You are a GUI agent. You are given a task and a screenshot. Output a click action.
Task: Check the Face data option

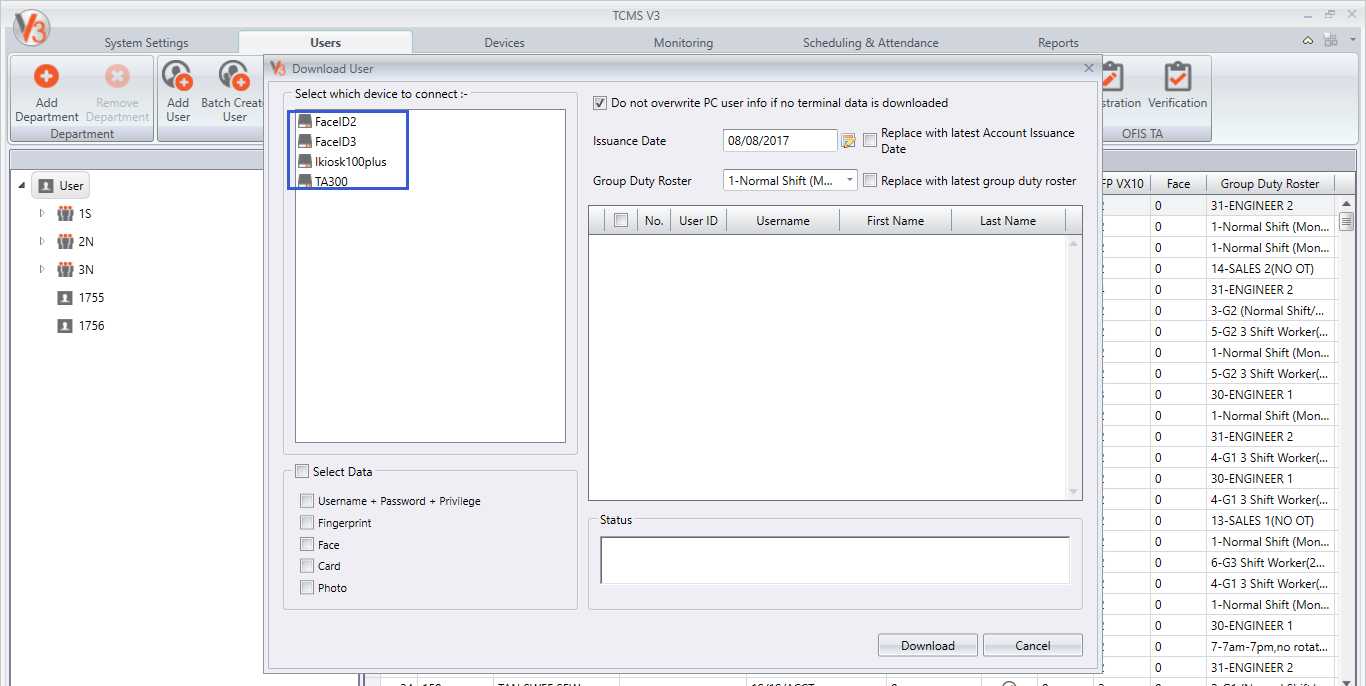307,545
